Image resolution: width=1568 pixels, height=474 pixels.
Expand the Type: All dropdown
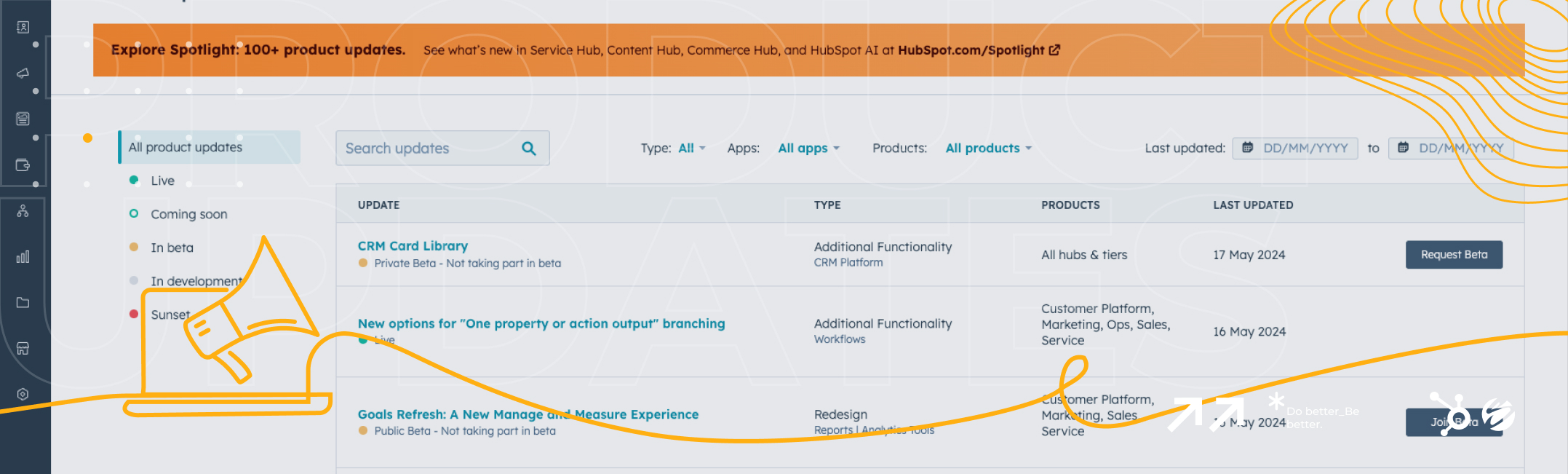[x=692, y=148]
